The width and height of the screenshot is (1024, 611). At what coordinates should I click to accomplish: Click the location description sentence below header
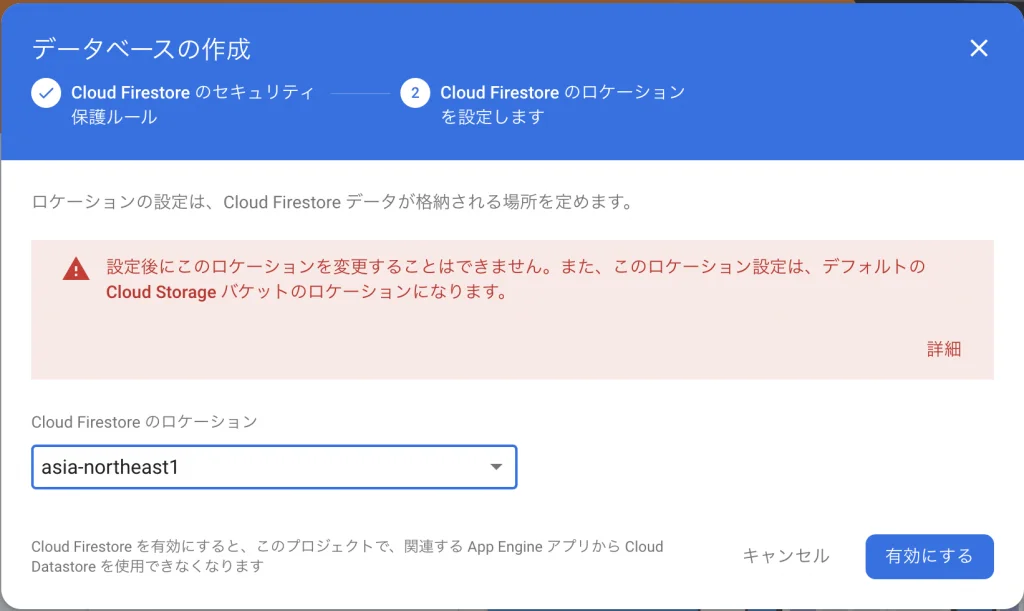[x=333, y=202]
